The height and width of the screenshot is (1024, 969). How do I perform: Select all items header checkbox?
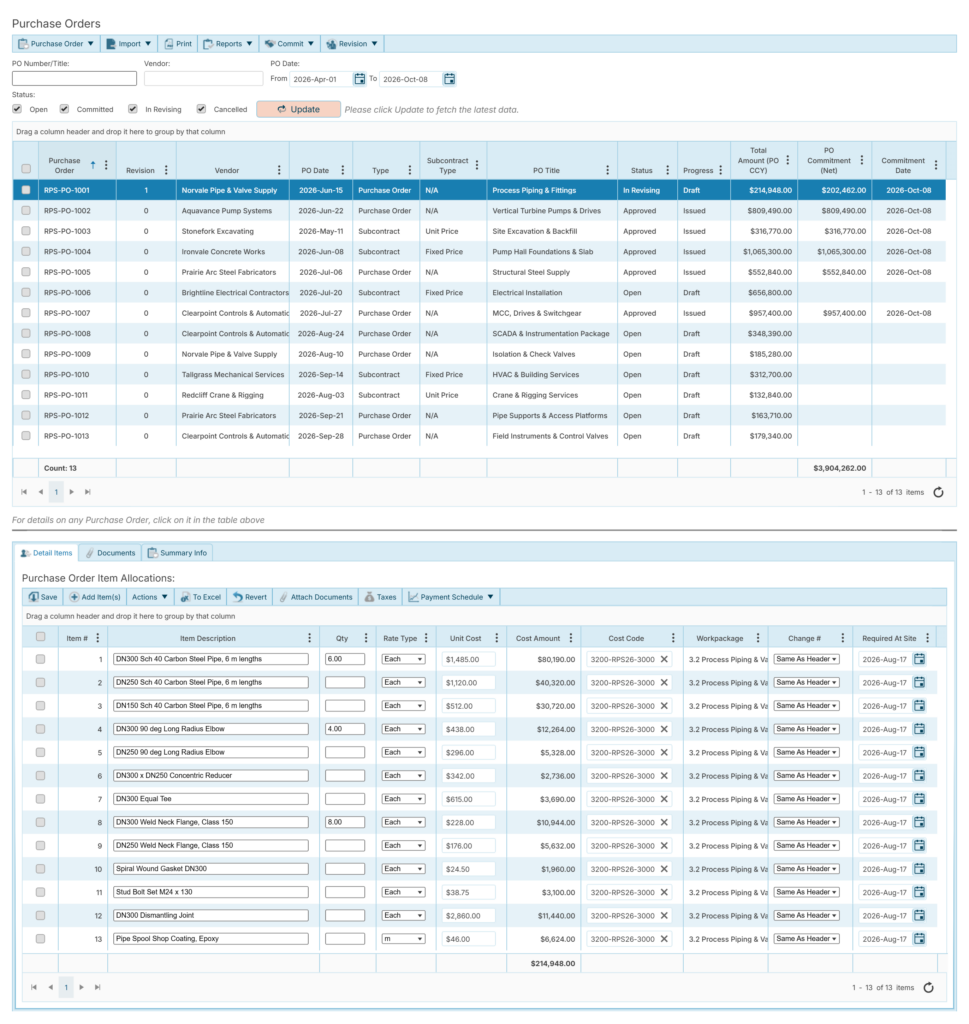point(40,637)
